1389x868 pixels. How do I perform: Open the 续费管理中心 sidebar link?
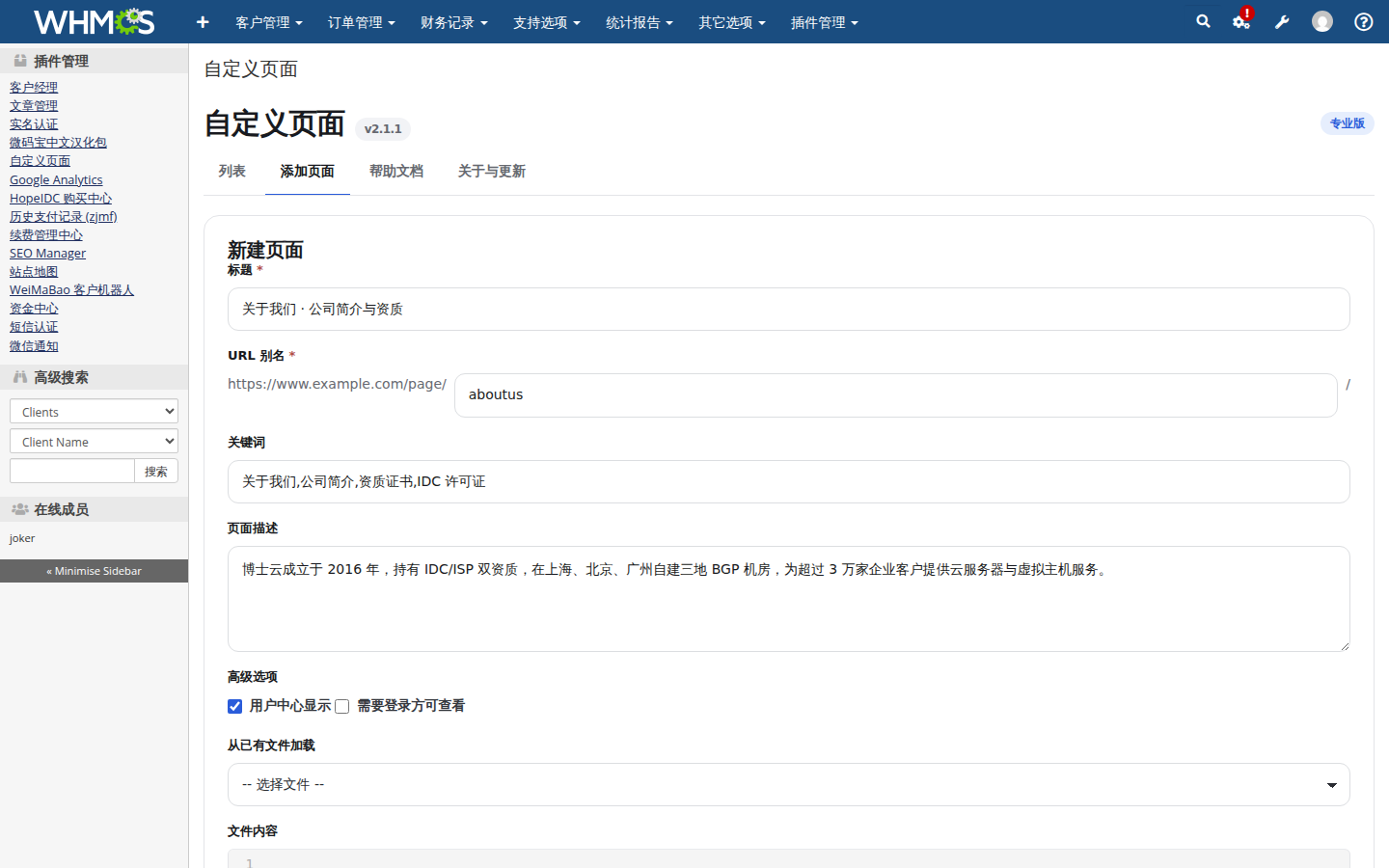tap(46, 235)
